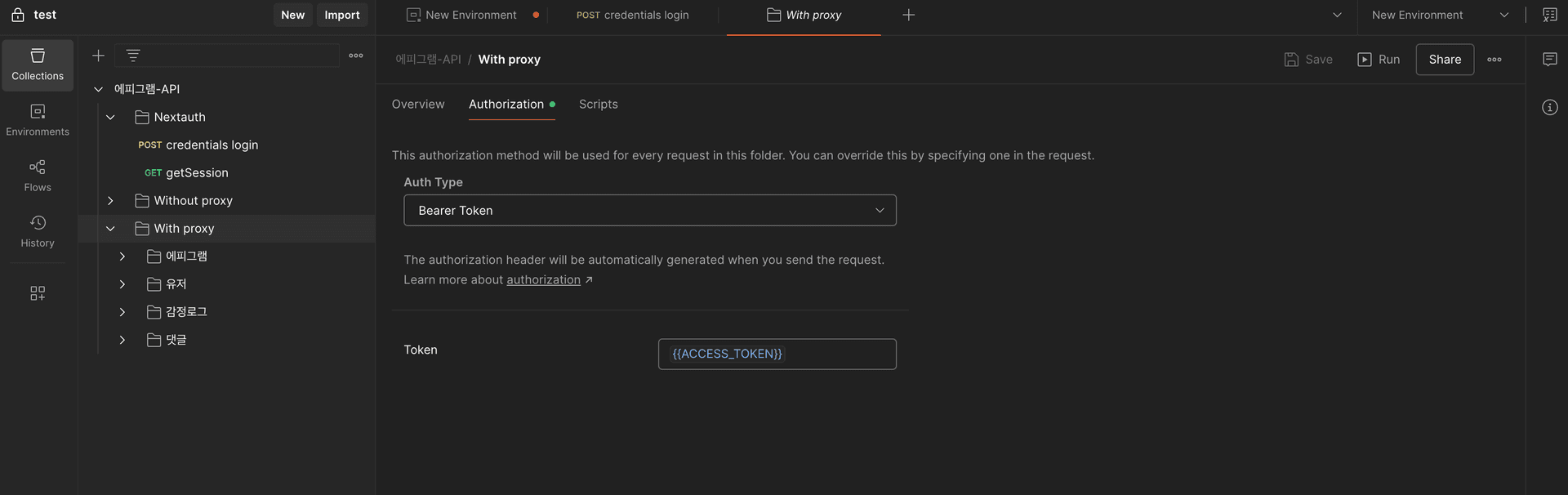Viewport: 1568px width, 495px height.
Task: Click the configure sidebar apps icon
Action: coord(38,292)
